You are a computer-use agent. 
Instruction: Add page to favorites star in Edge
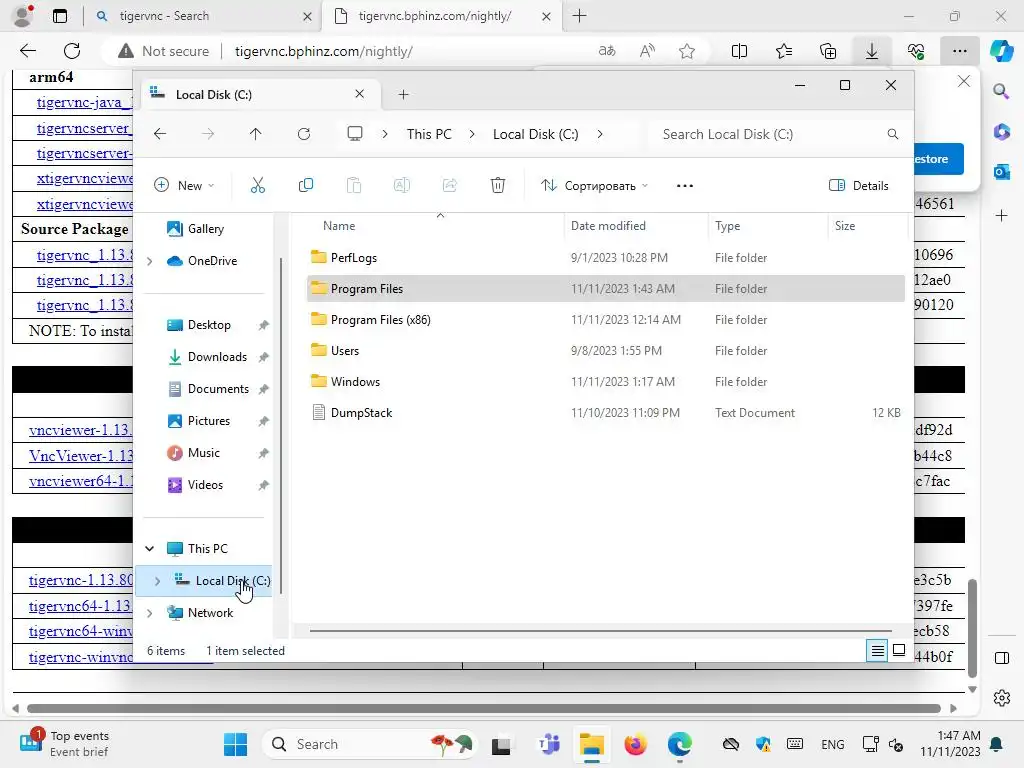coord(686,51)
